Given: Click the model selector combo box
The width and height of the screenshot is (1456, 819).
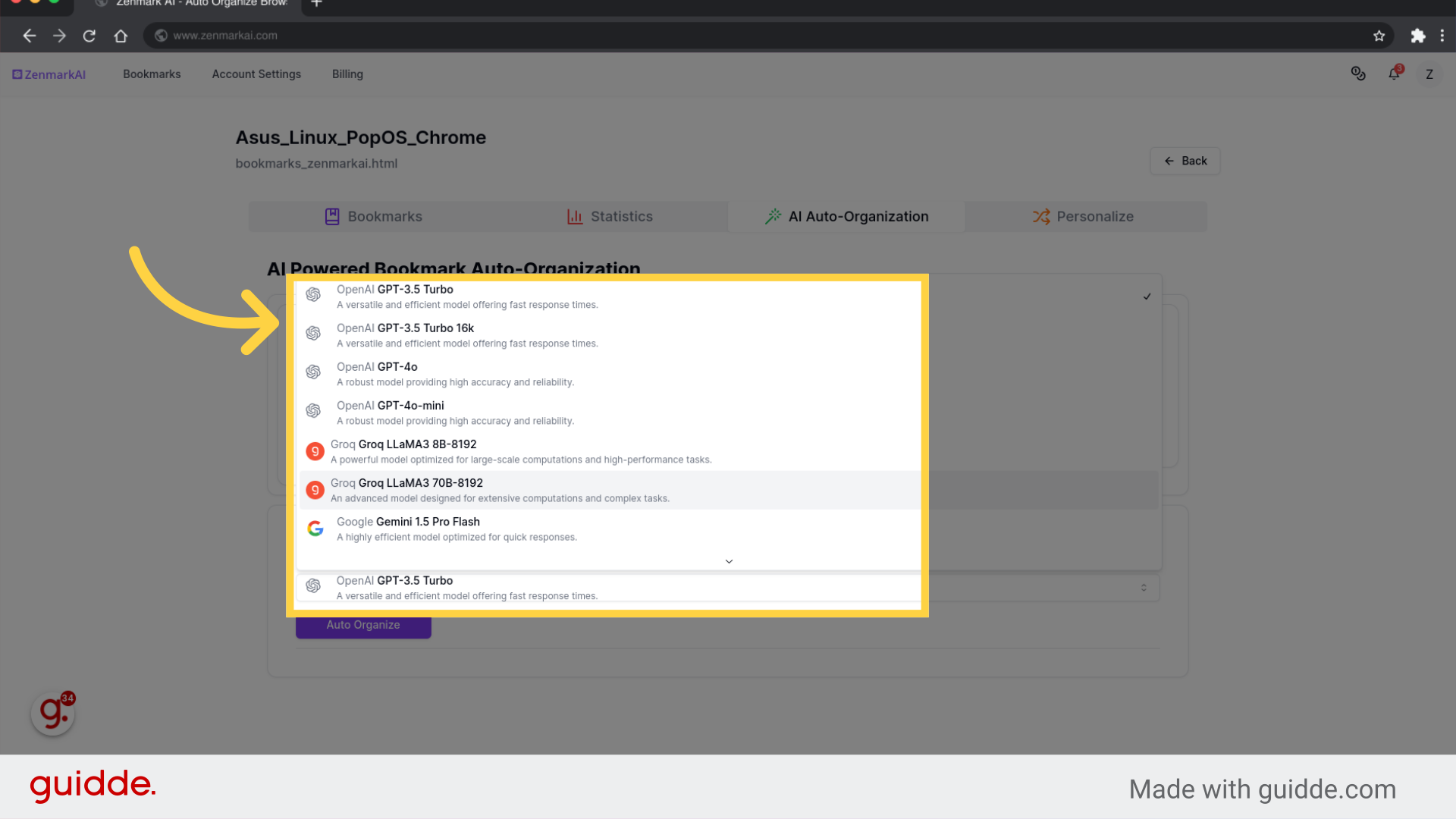Looking at the screenshot, I should [728, 588].
